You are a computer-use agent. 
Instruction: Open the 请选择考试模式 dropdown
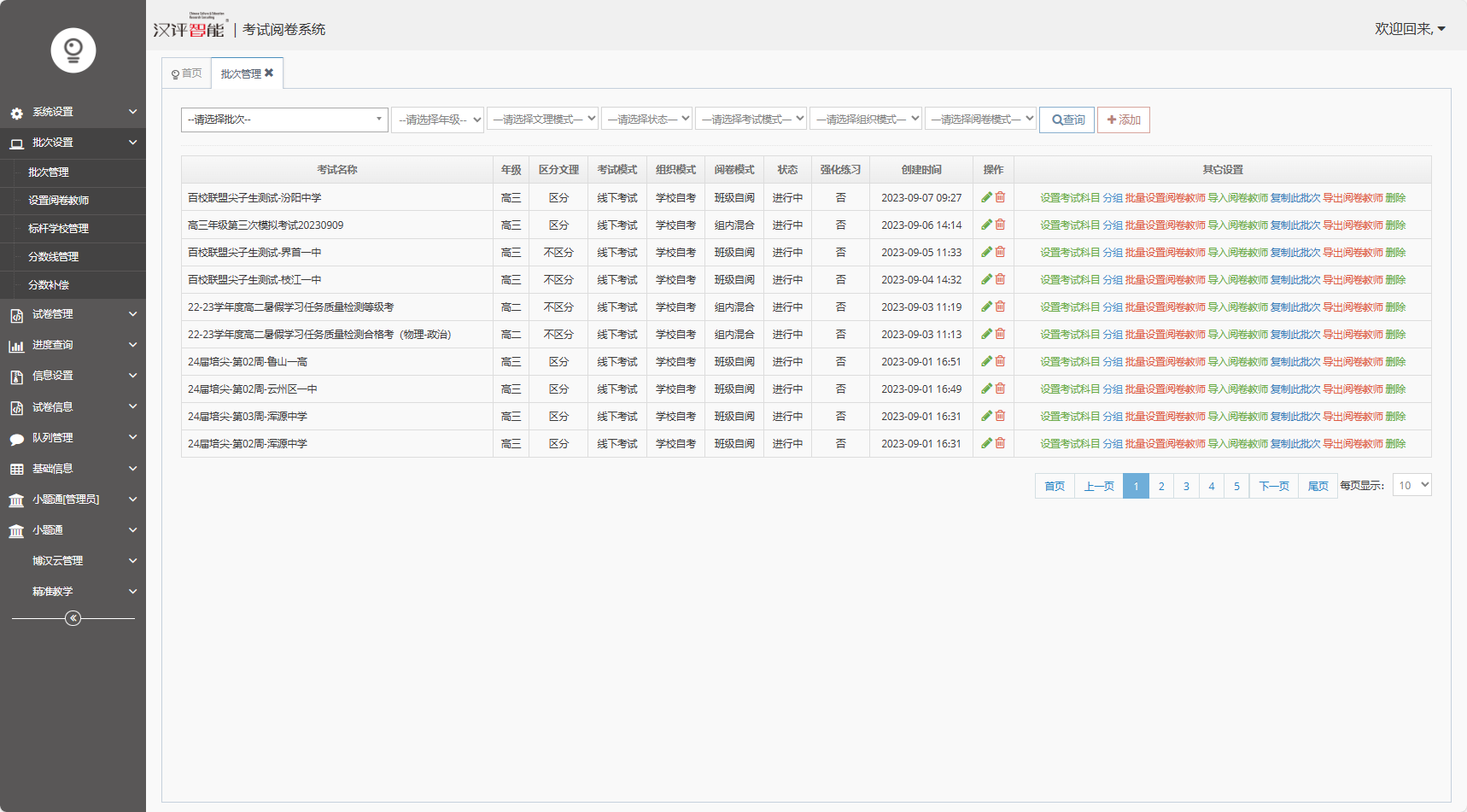point(751,120)
